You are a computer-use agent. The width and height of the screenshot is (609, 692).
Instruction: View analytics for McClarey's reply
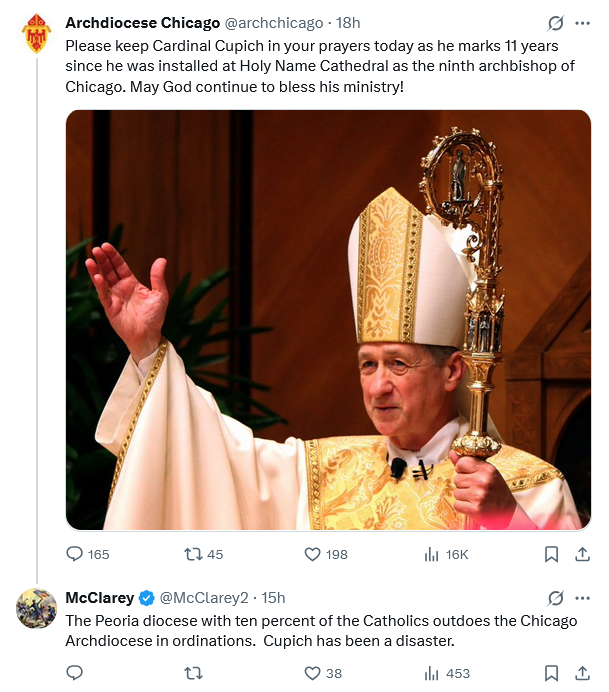[x=433, y=673]
